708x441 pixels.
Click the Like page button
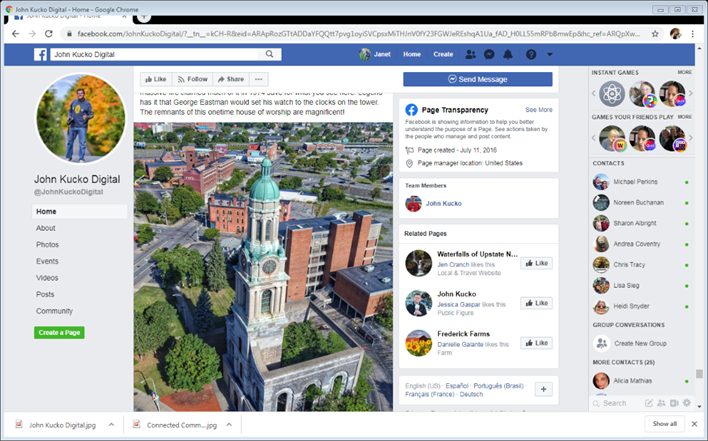tap(156, 79)
